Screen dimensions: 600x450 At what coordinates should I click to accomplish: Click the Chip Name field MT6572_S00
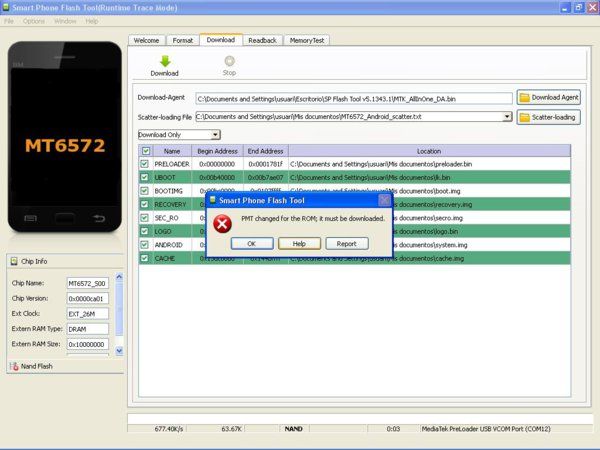point(88,284)
